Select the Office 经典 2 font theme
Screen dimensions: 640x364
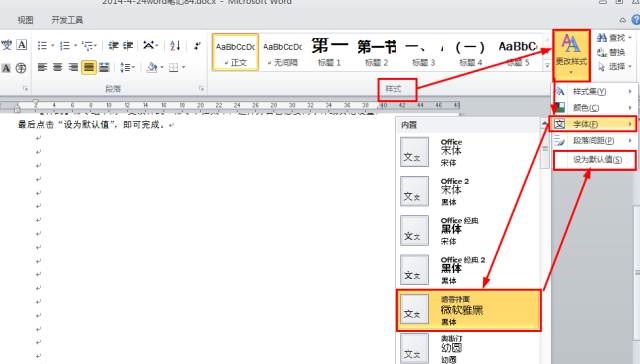(468, 270)
